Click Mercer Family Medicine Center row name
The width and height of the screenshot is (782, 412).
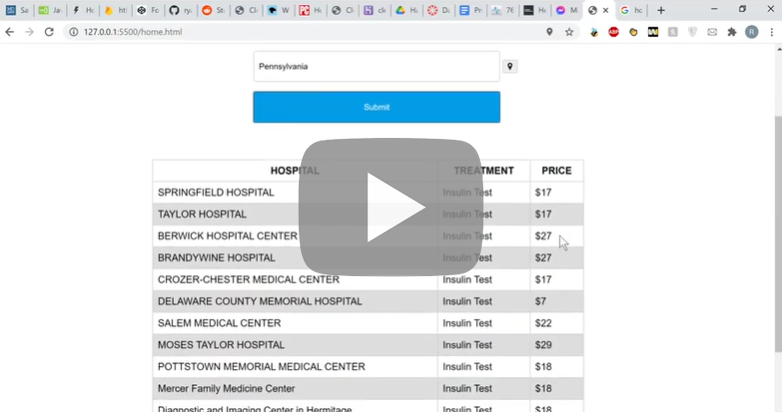(226, 389)
